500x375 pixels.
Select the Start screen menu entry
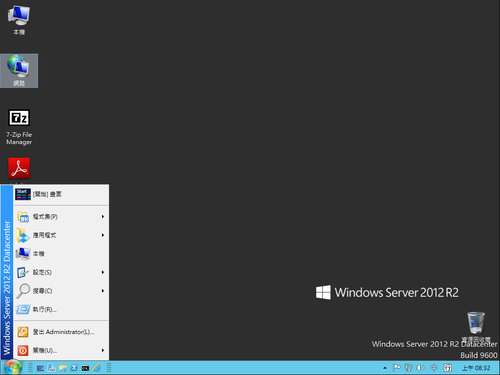(61, 194)
